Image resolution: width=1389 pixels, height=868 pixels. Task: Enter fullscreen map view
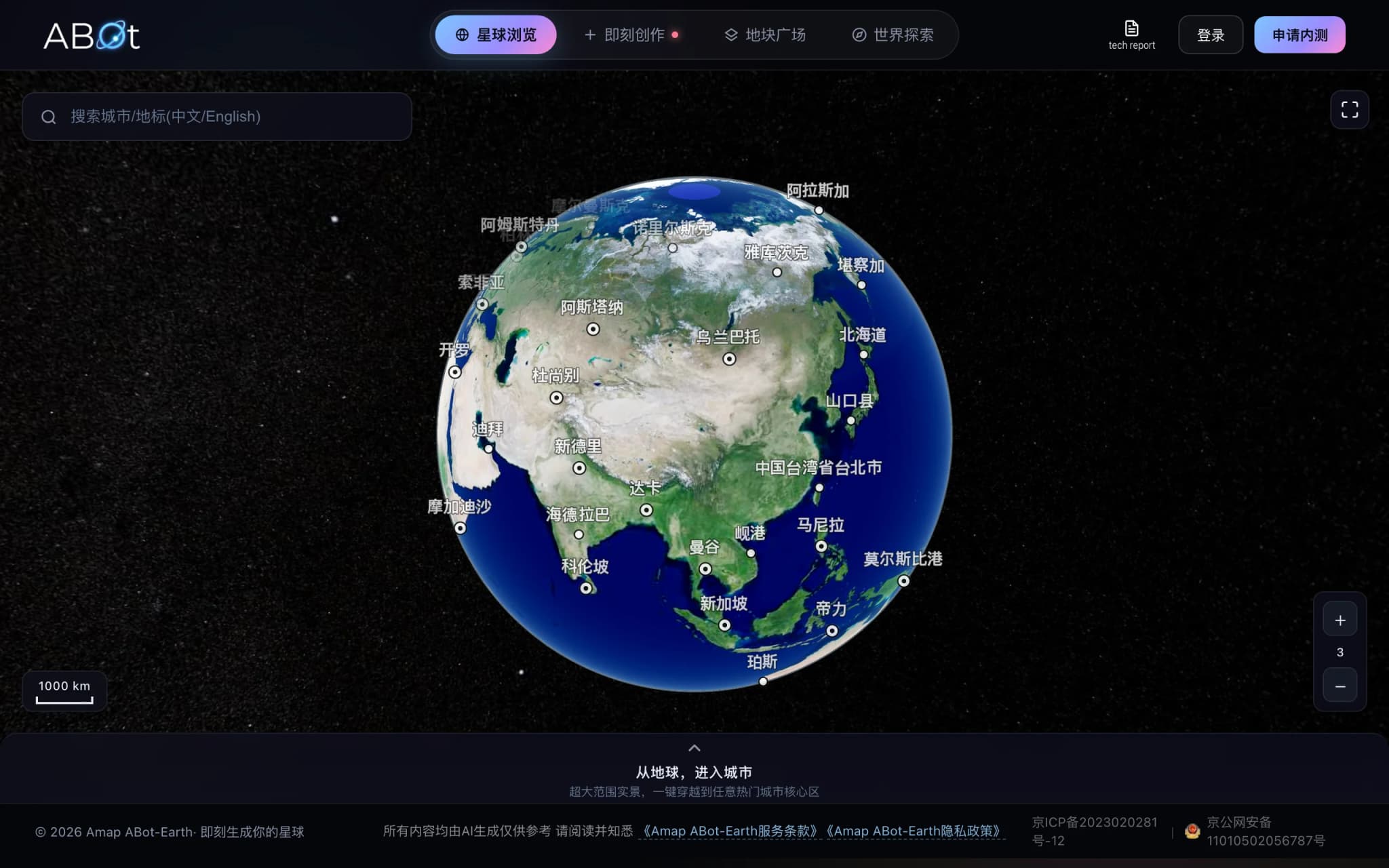1350,110
